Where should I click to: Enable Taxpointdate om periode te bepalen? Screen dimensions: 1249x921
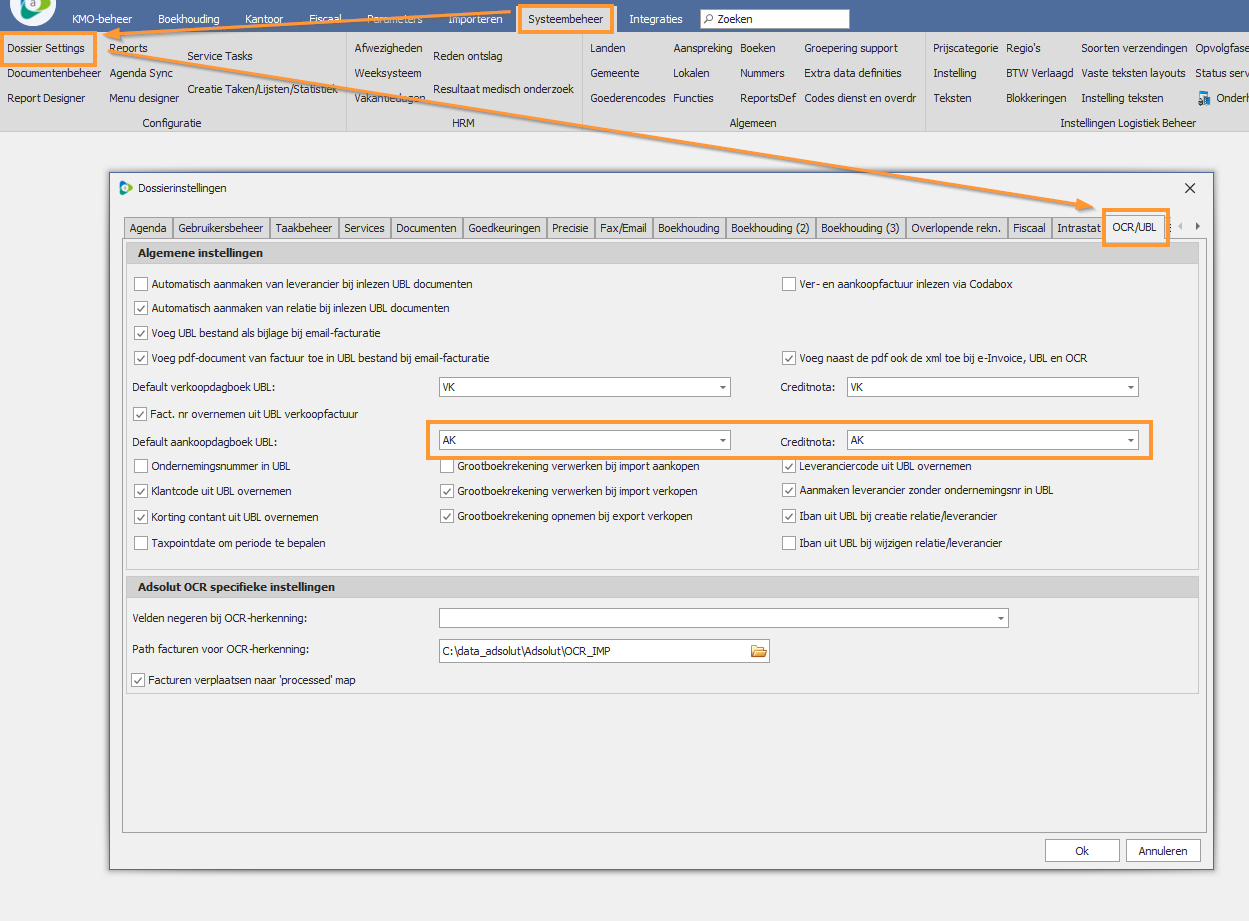(141, 543)
